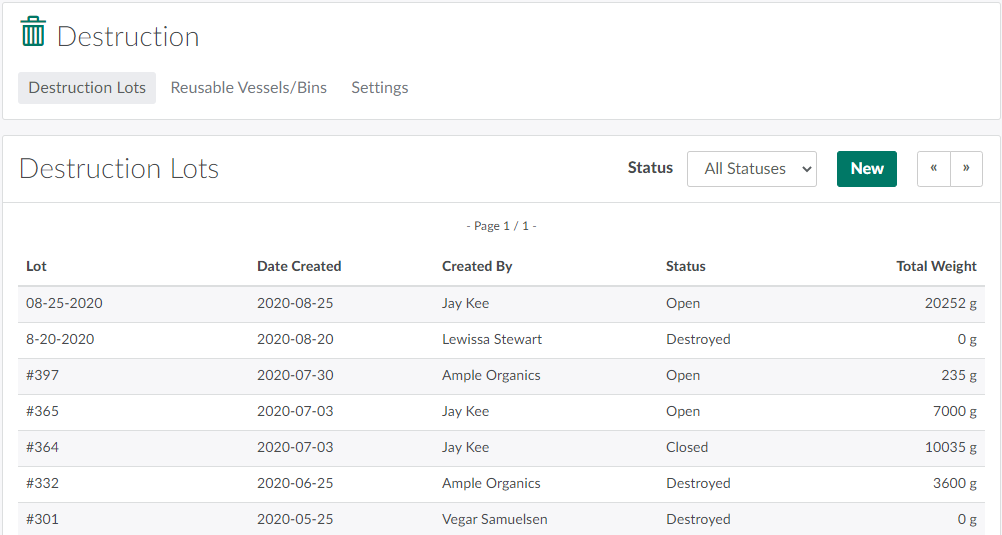Open the Settings tab
Screen dimensions: 1002x535
(x=379, y=87)
